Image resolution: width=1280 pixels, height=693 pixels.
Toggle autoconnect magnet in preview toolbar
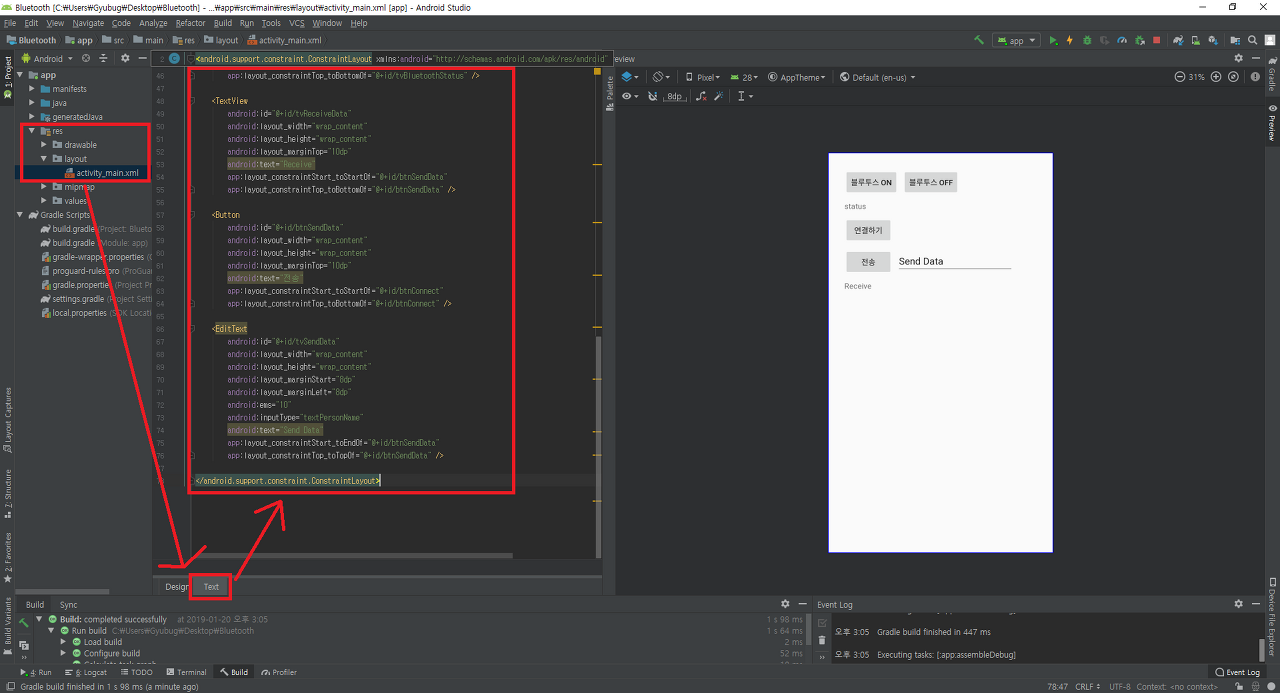653,96
